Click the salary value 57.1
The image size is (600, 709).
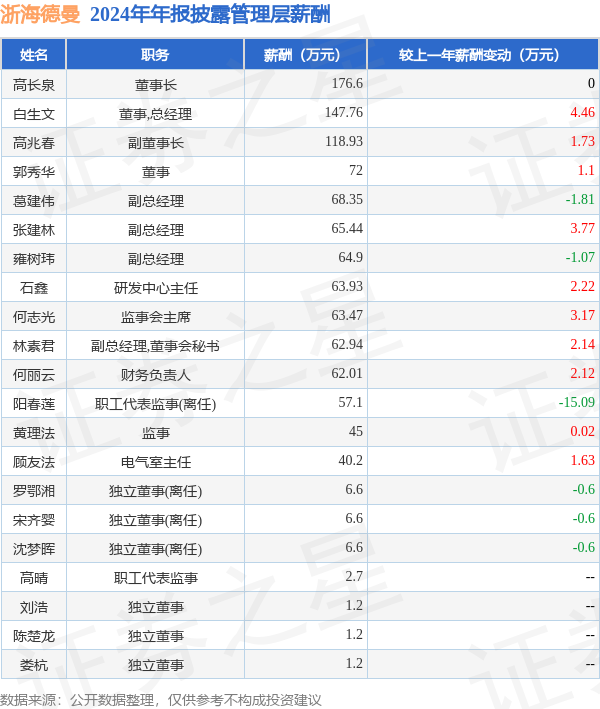[x=350, y=402]
